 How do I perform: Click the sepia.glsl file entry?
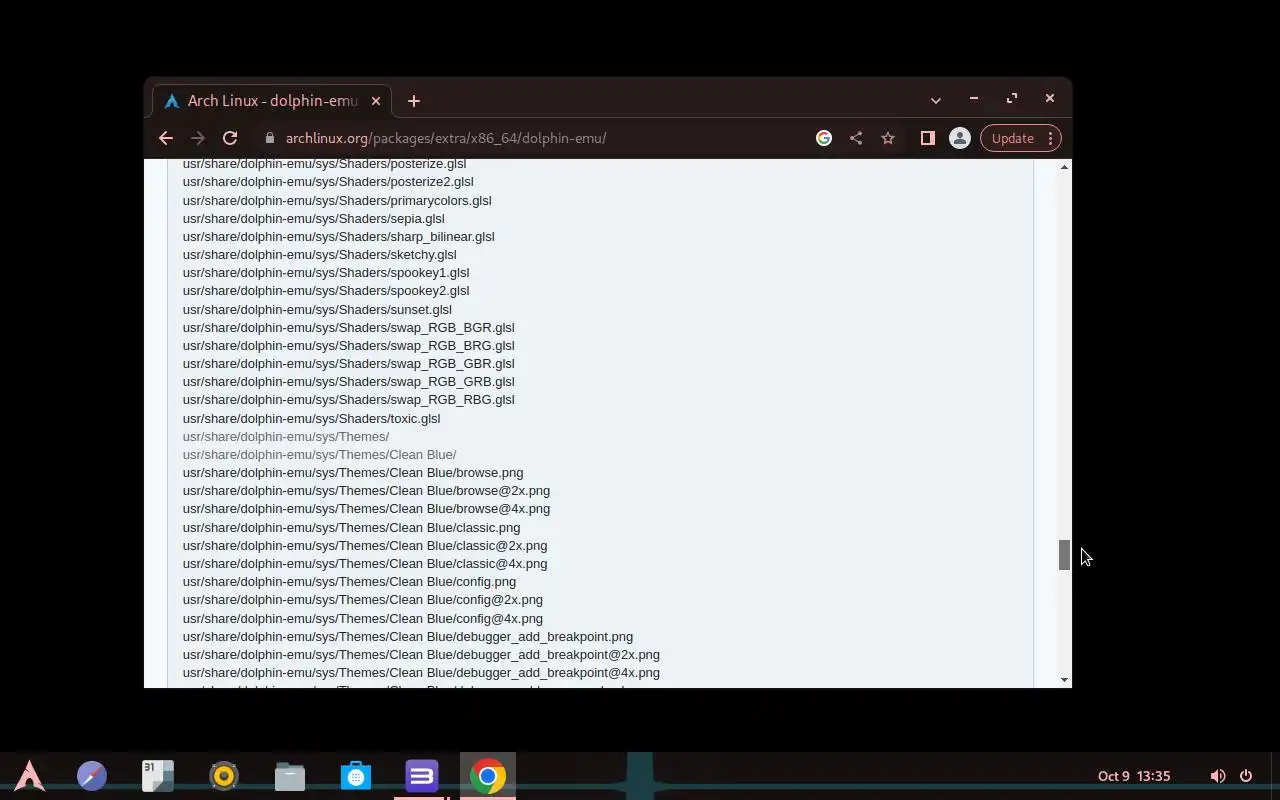point(314,218)
